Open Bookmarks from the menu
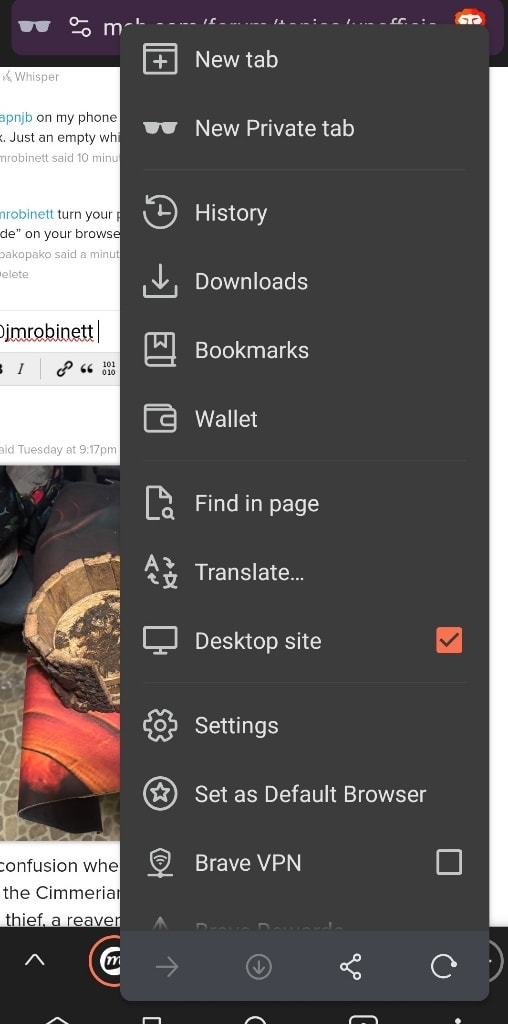 (304, 350)
